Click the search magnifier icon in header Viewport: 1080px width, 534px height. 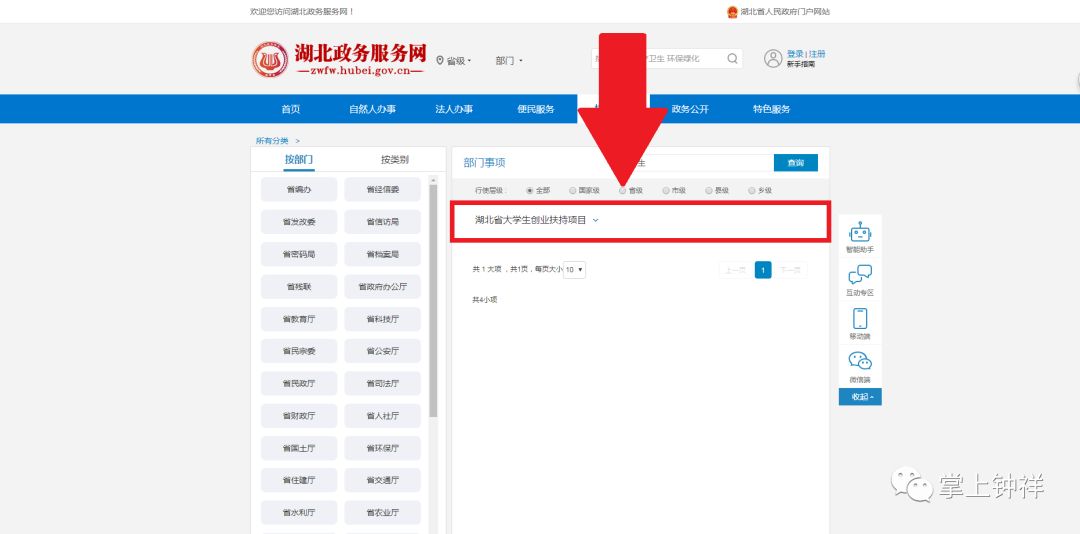point(732,59)
